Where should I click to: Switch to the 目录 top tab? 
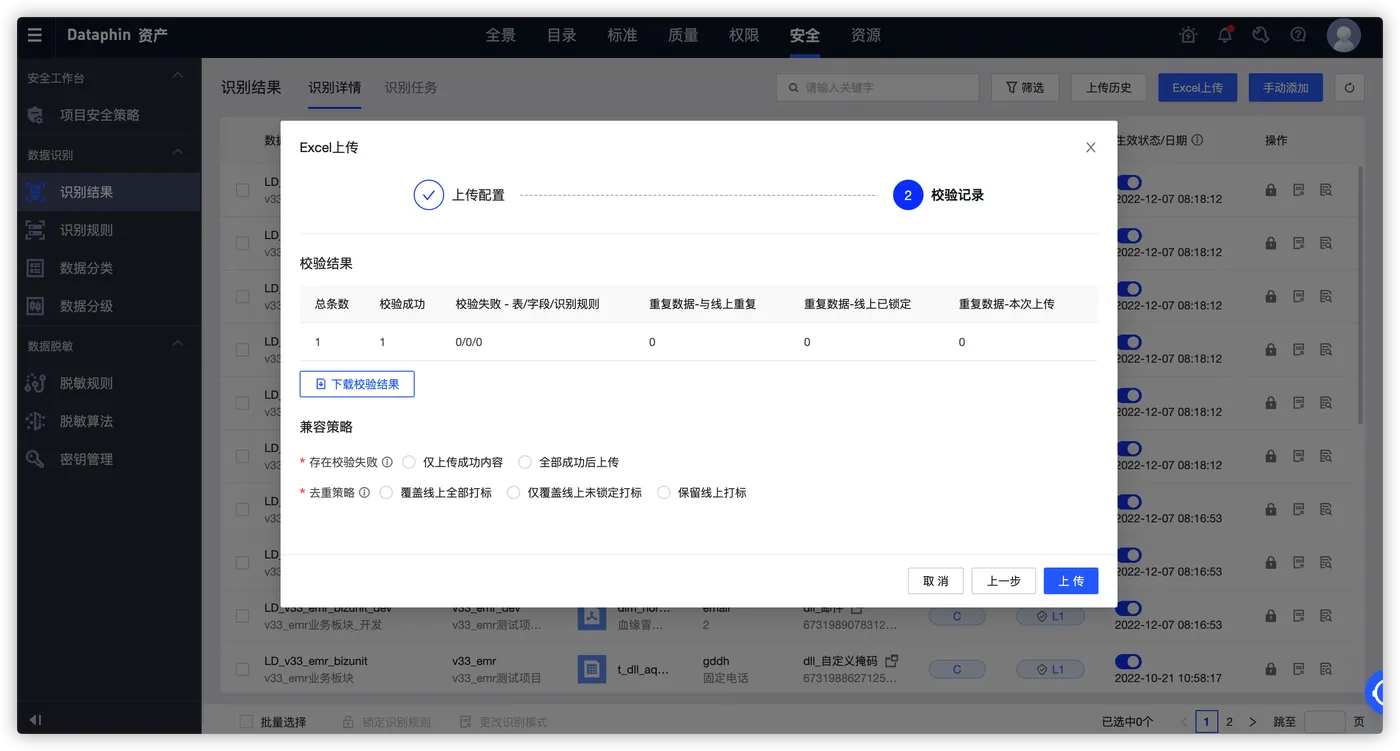pyautogui.click(x=562, y=35)
